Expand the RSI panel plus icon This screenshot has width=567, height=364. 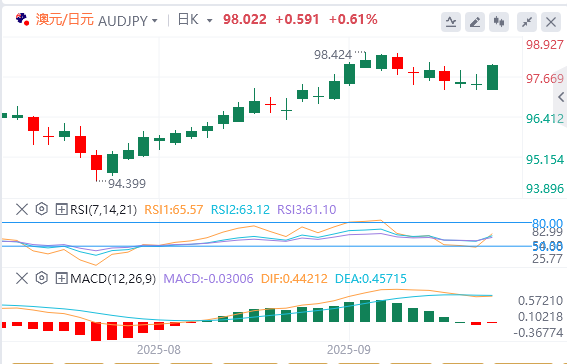pyautogui.click(x=61, y=209)
